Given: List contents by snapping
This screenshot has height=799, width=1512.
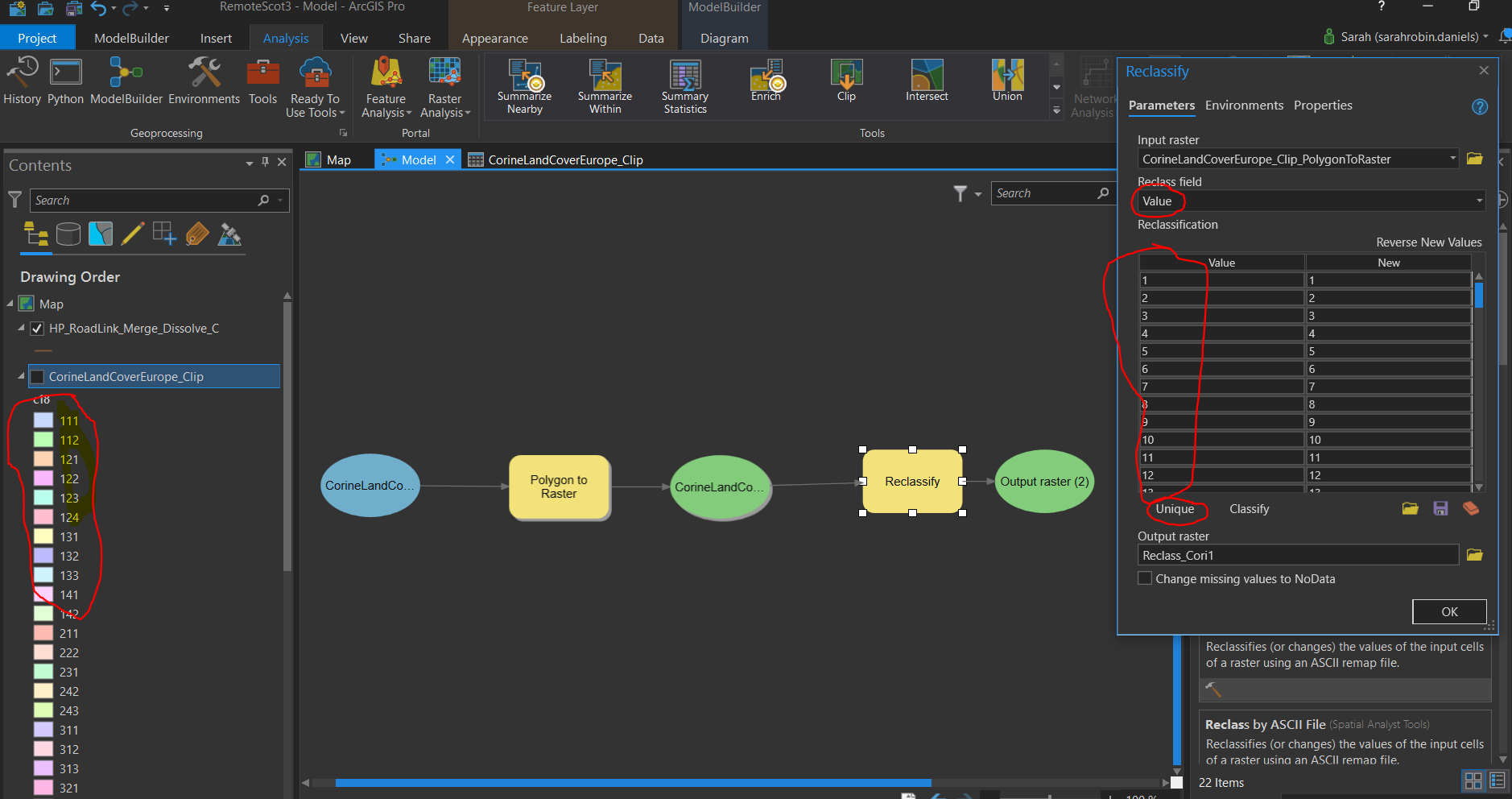Looking at the screenshot, I should coord(165,234).
